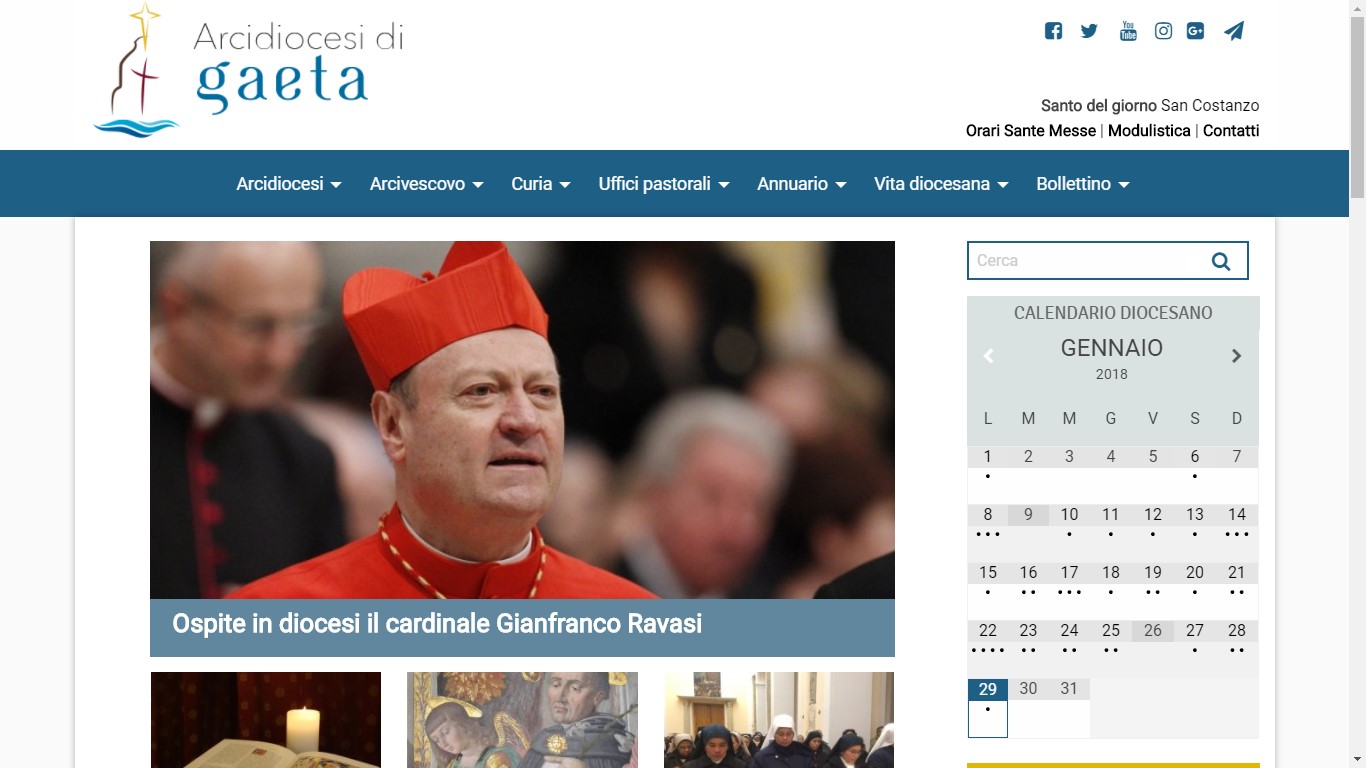Expand the Uffici pastorali dropdown

point(663,184)
